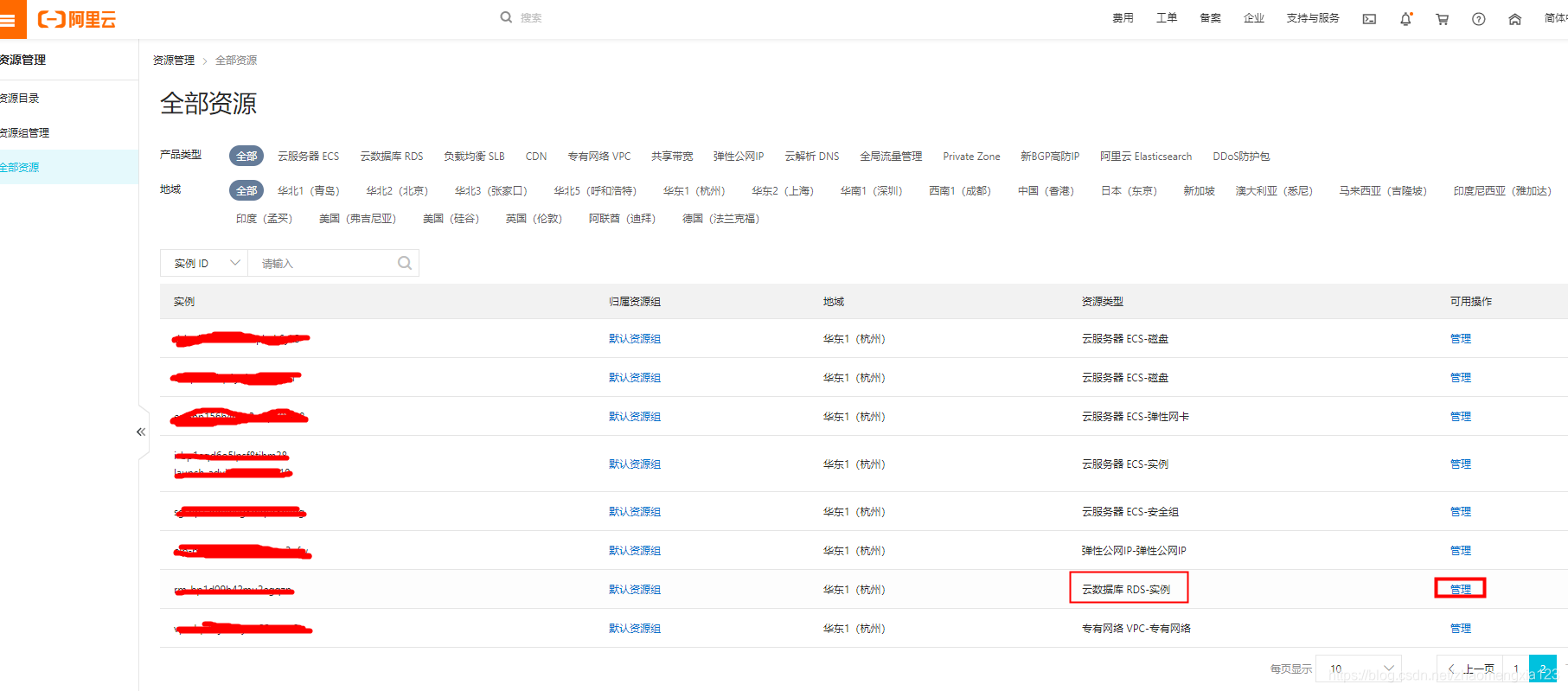Viewport: 1568px width, 691px height.
Task: Filter region 华南1 (深圳)
Action: [x=872, y=191]
